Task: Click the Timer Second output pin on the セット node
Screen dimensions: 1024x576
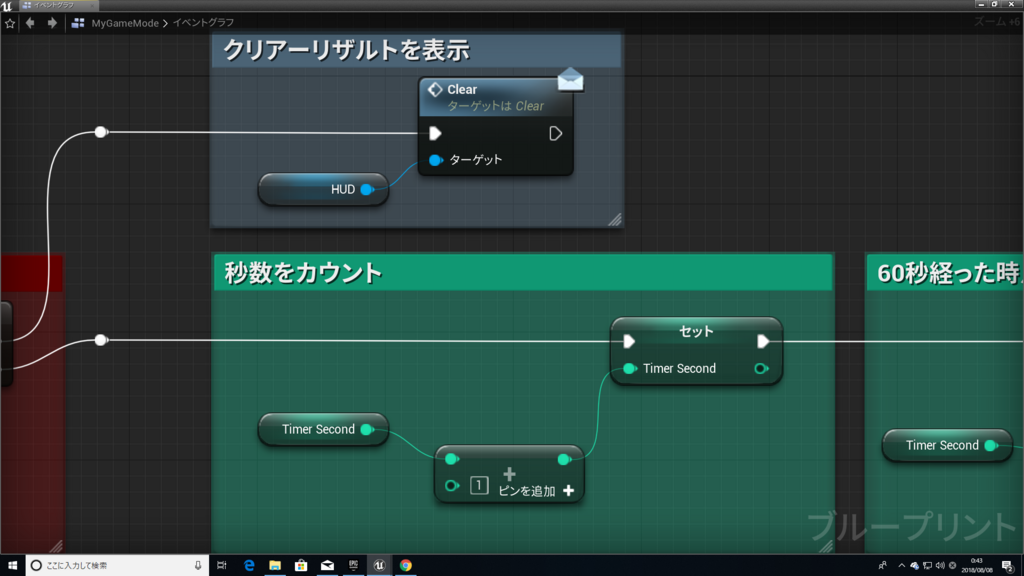Action: tap(762, 368)
